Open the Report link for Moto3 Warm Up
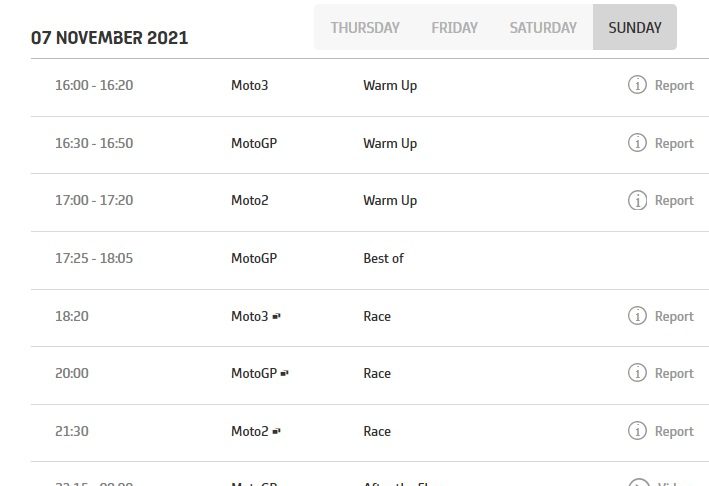Image resolution: width=709 pixels, height=486 pixels. coord(673,85)
